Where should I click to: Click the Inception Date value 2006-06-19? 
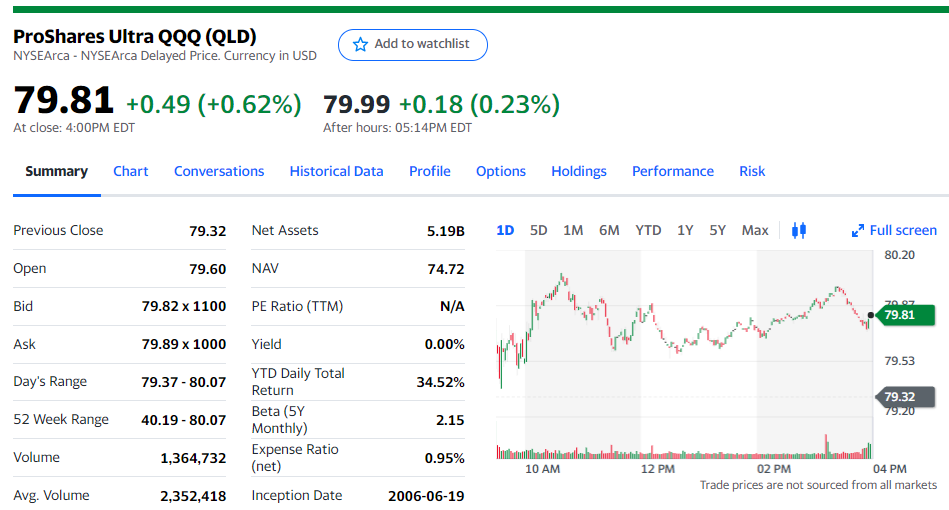(x=426, y=496)
